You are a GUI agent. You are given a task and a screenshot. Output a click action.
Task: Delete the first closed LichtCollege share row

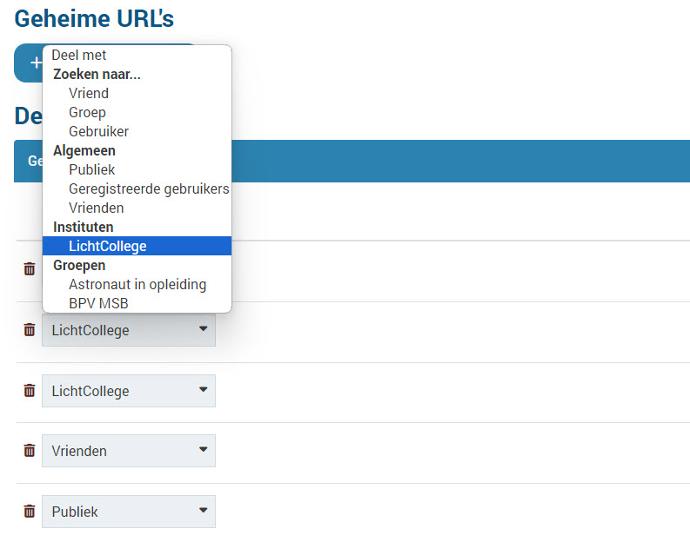[x=29, y=329]
